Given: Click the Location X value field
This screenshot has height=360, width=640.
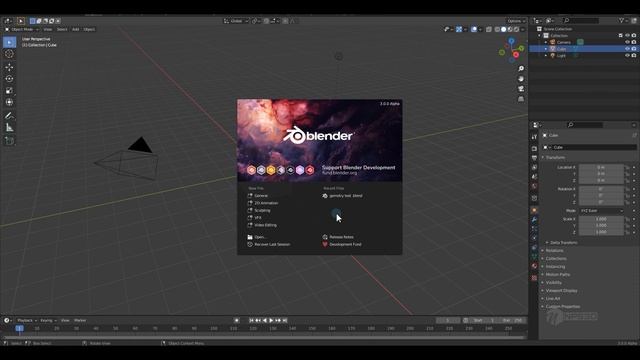Looking at the screenshot, I should point(601,167).
